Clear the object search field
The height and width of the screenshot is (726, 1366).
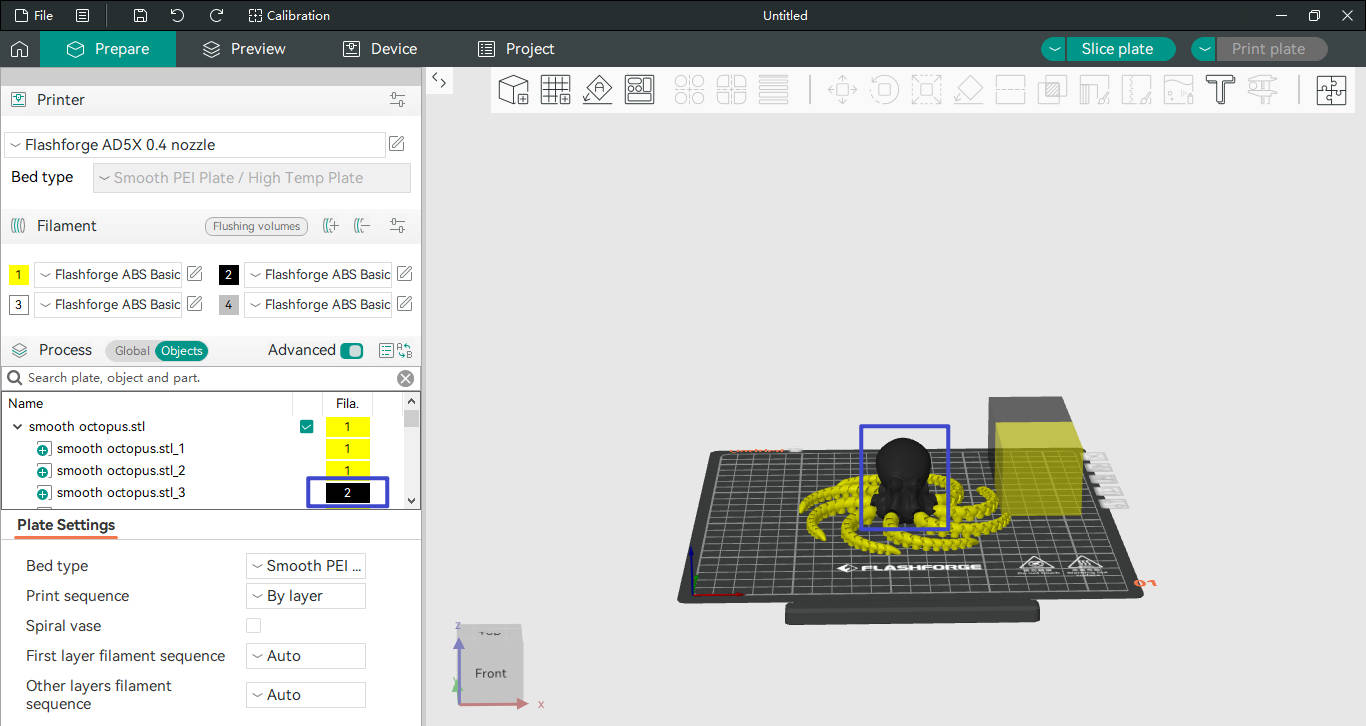click(405, 378)
